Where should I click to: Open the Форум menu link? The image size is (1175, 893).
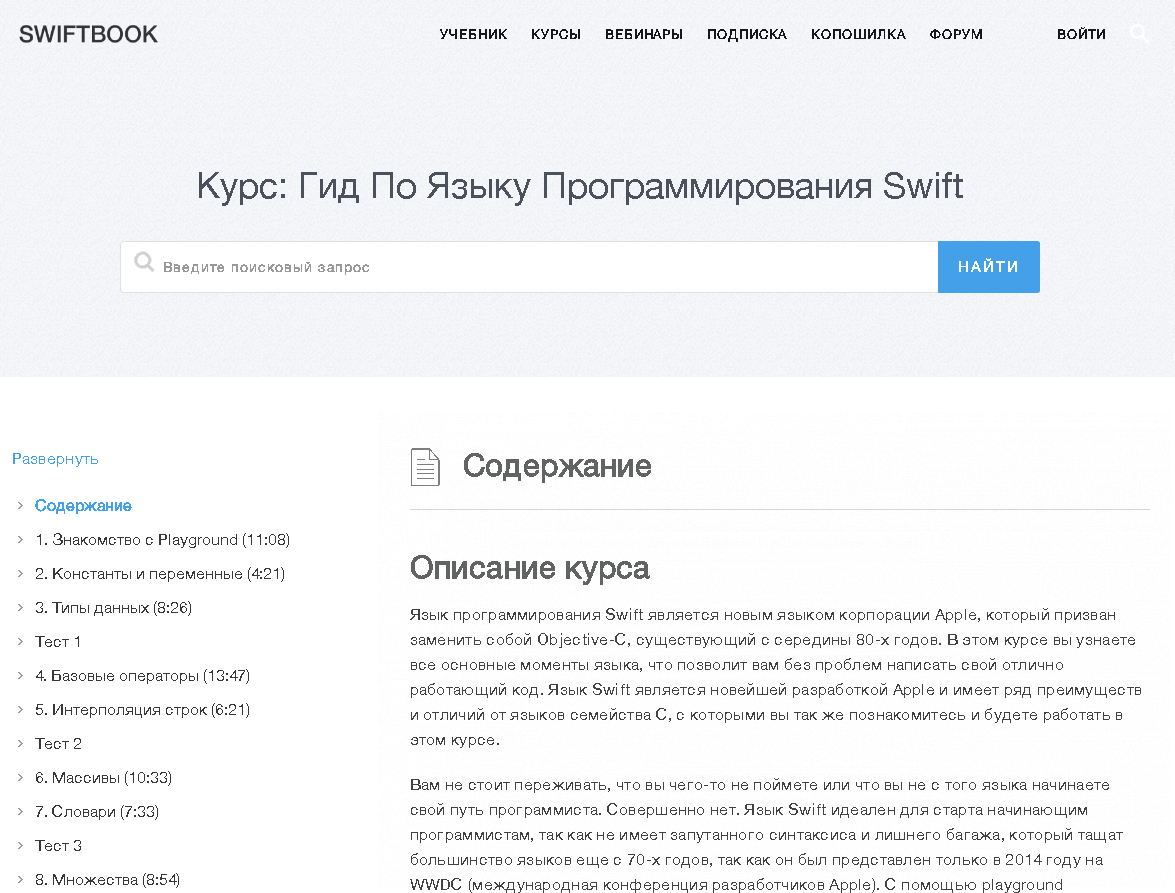(955, 34)
